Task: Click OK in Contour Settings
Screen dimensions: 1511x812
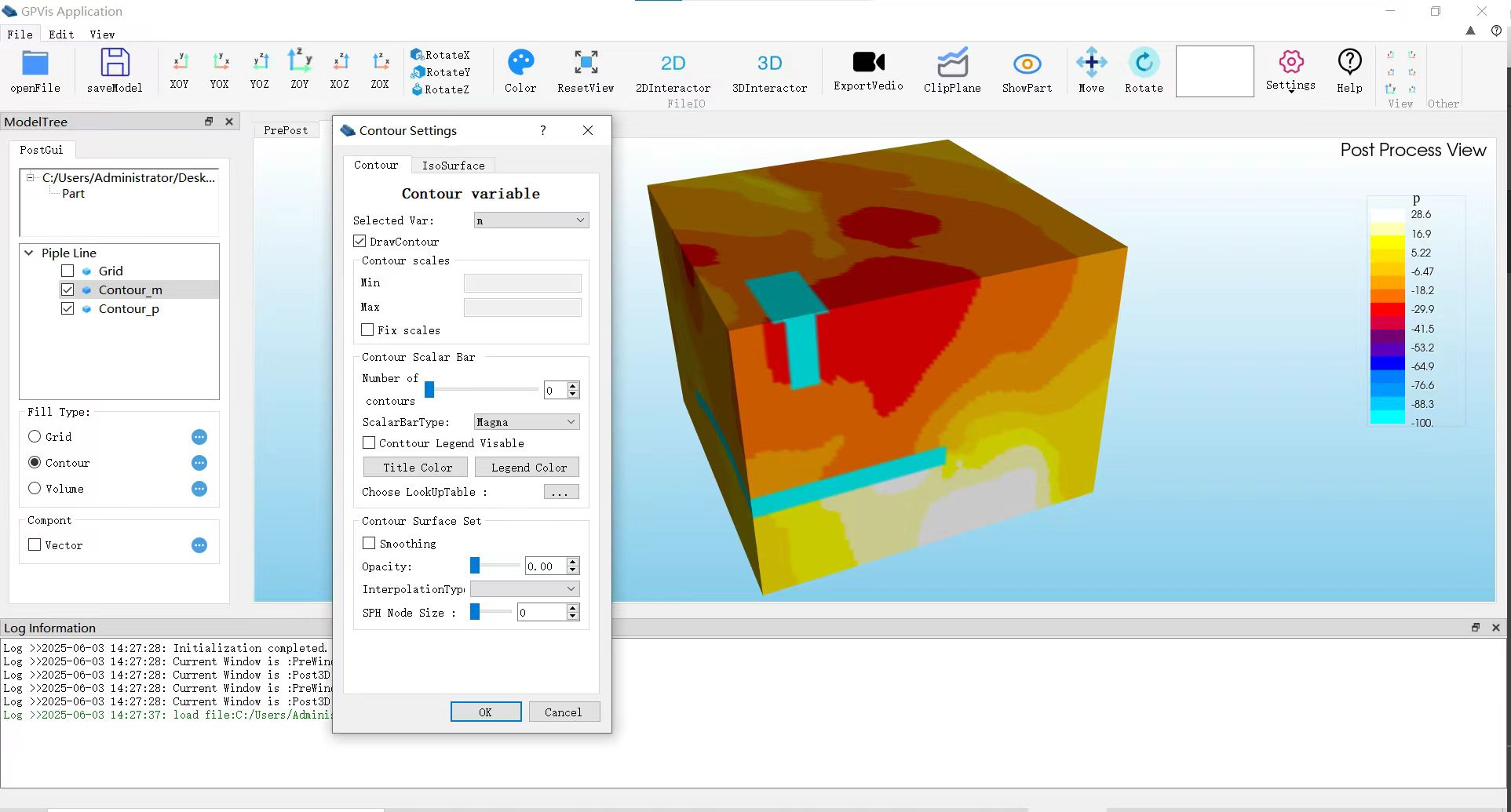Action: pos(486,712)
